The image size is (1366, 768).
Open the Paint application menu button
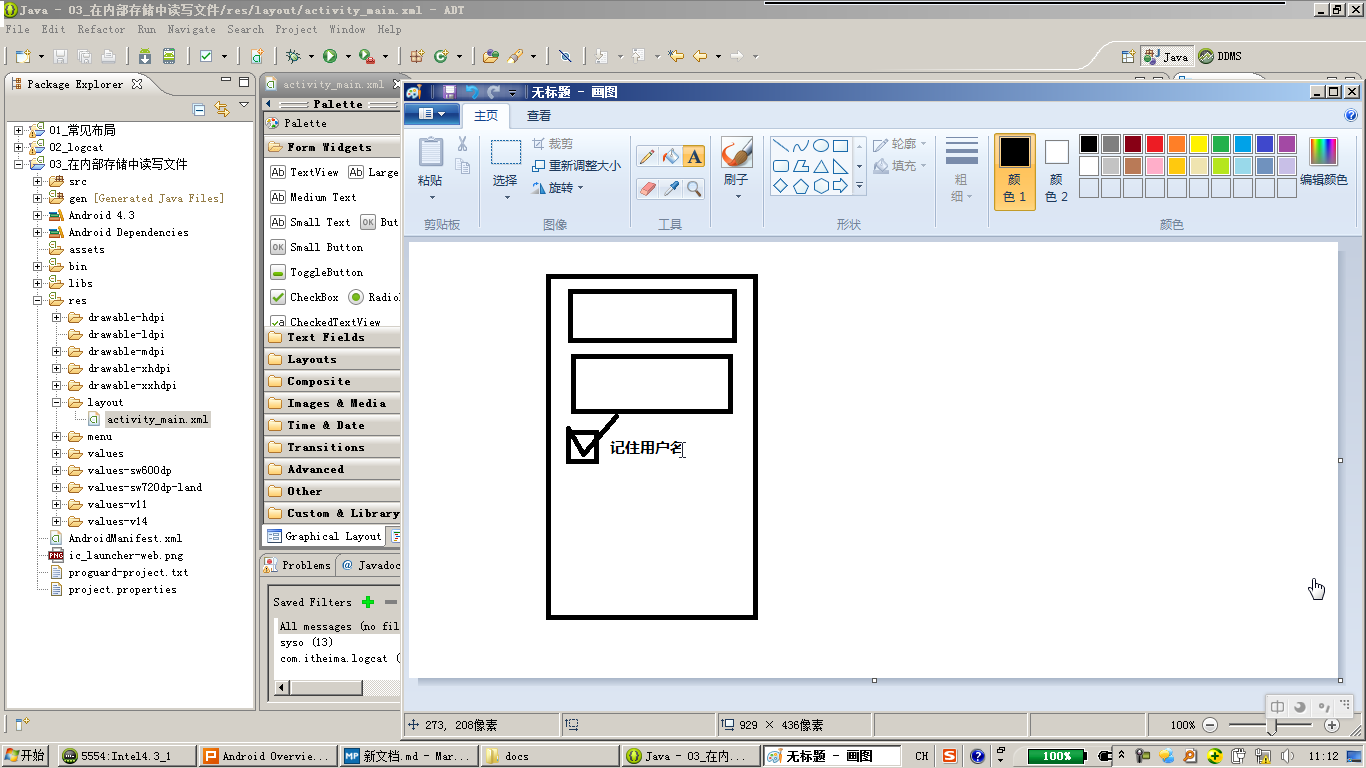432,115
